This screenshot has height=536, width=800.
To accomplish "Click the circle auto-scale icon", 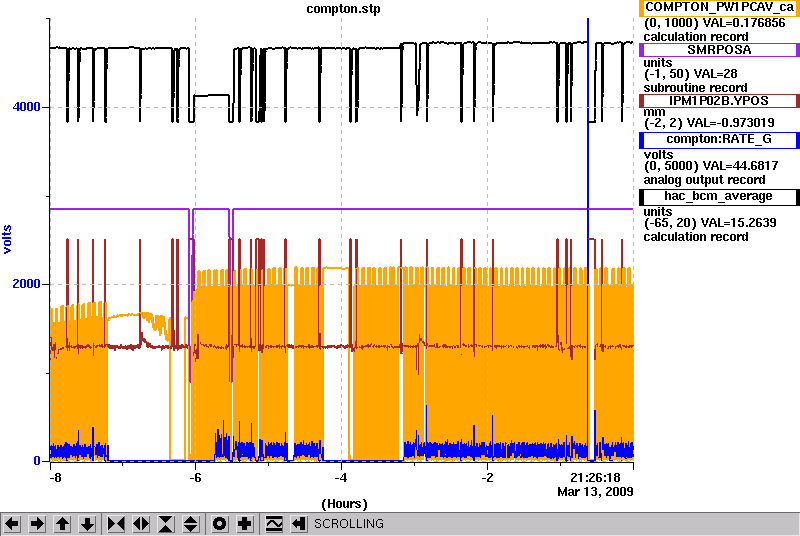I will (219, 524).
